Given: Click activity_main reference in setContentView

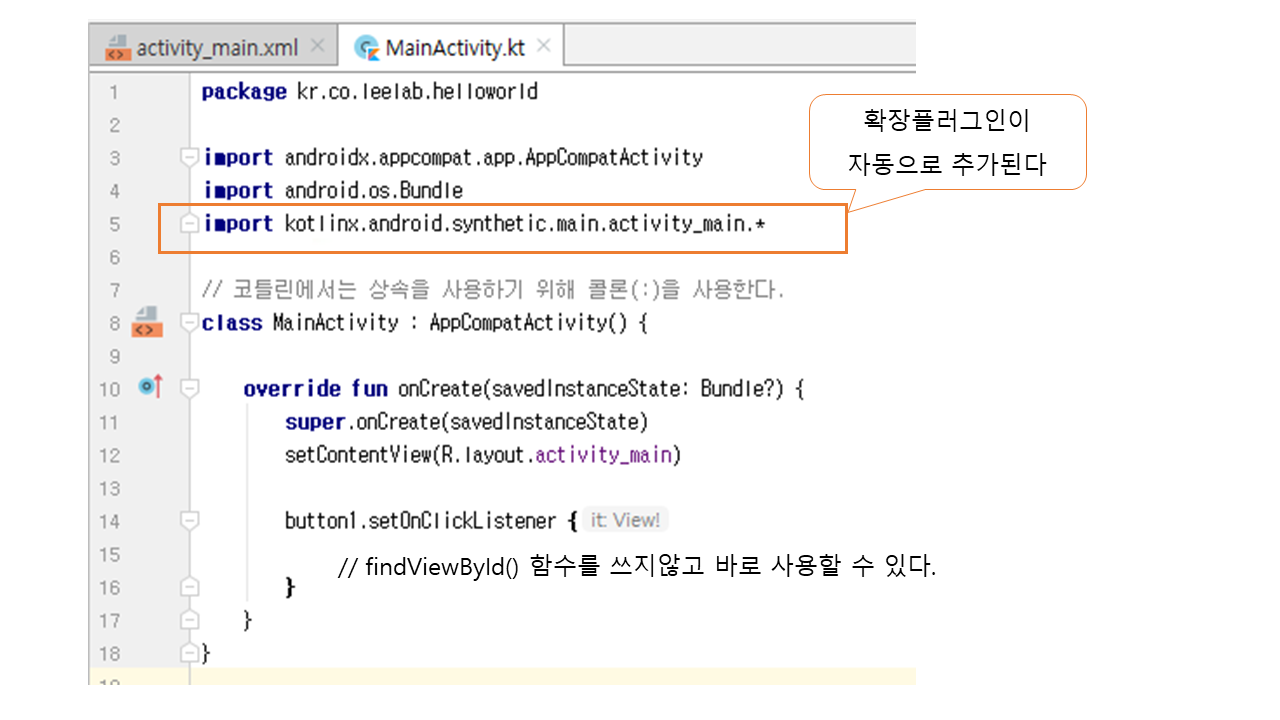Looking at the screenshot, I should pos(607,455).
